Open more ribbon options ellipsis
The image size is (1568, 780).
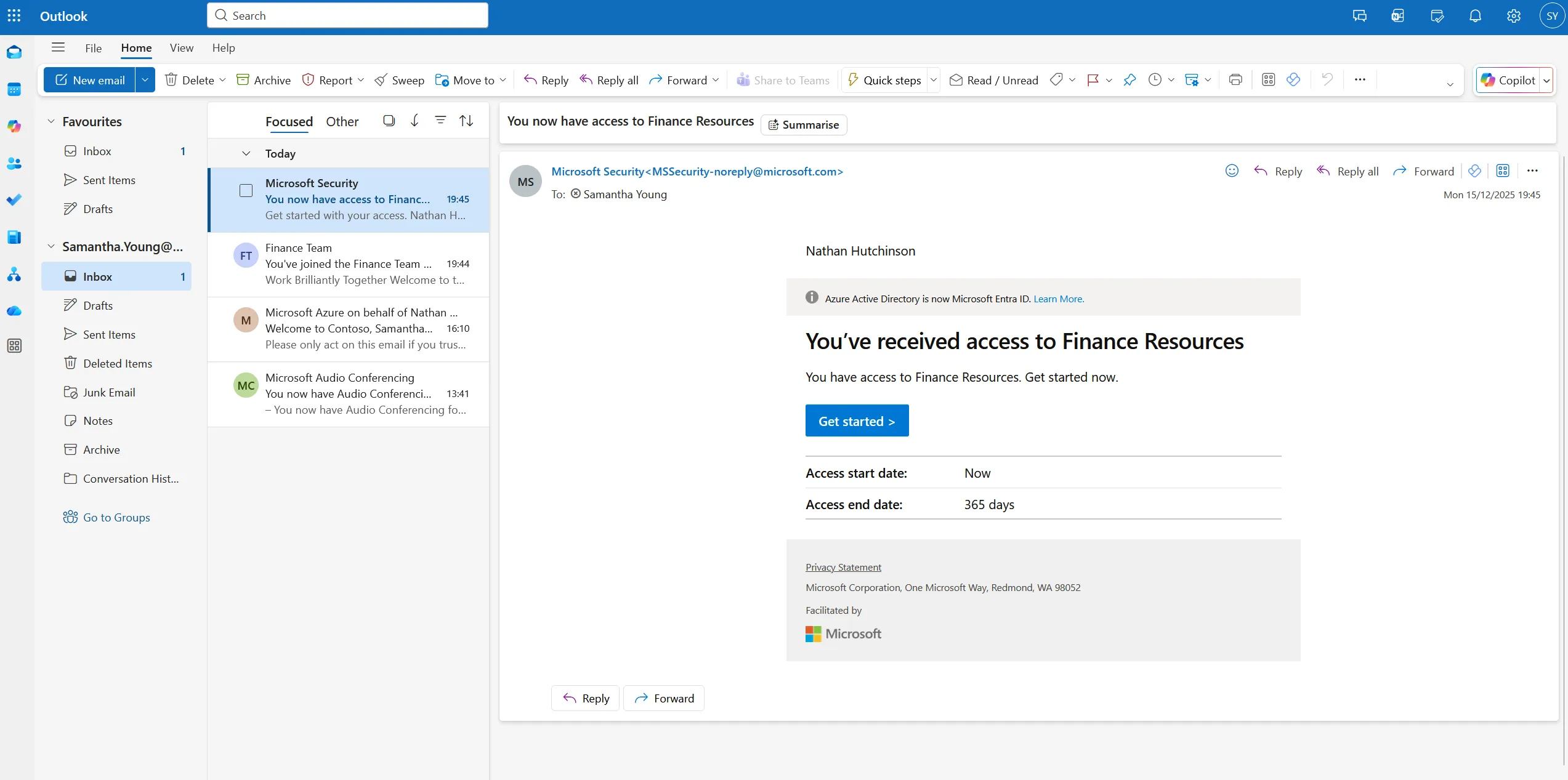(x=1360, y=80)
